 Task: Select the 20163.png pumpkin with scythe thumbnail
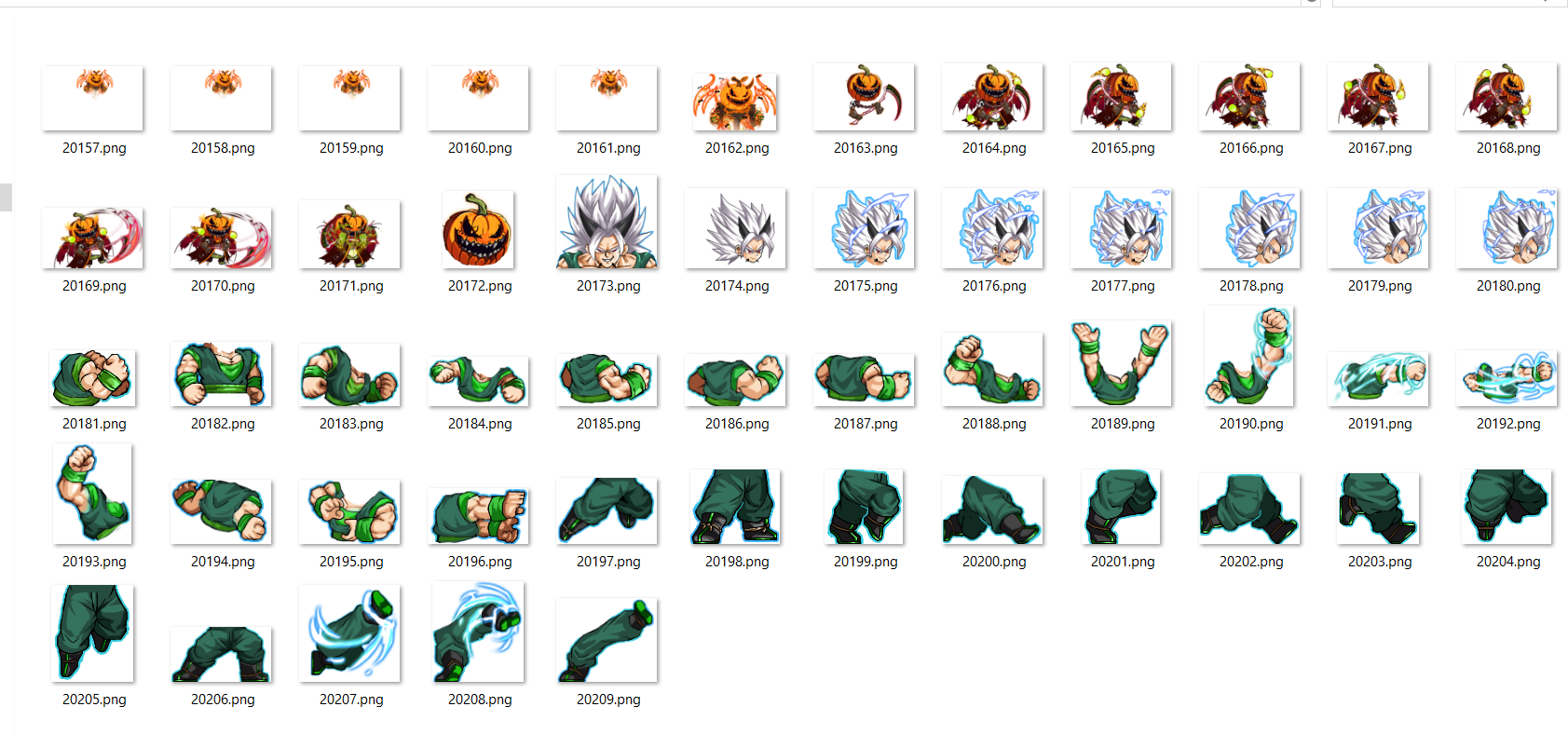[865, 98]
